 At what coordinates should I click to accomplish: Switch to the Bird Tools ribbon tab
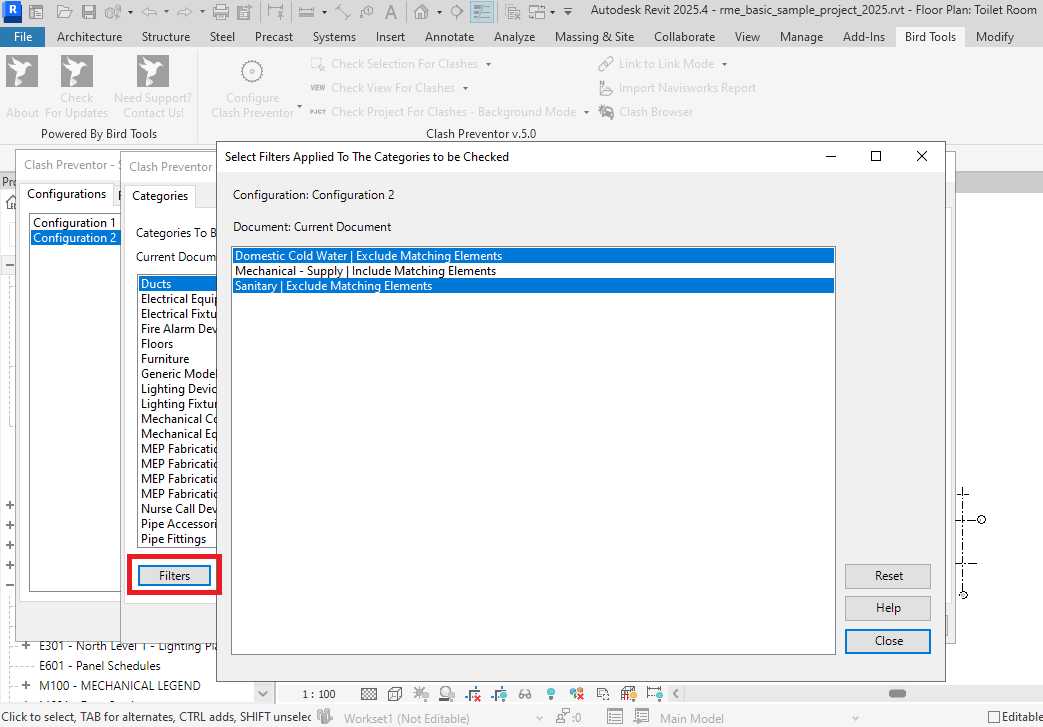(930, 37)
